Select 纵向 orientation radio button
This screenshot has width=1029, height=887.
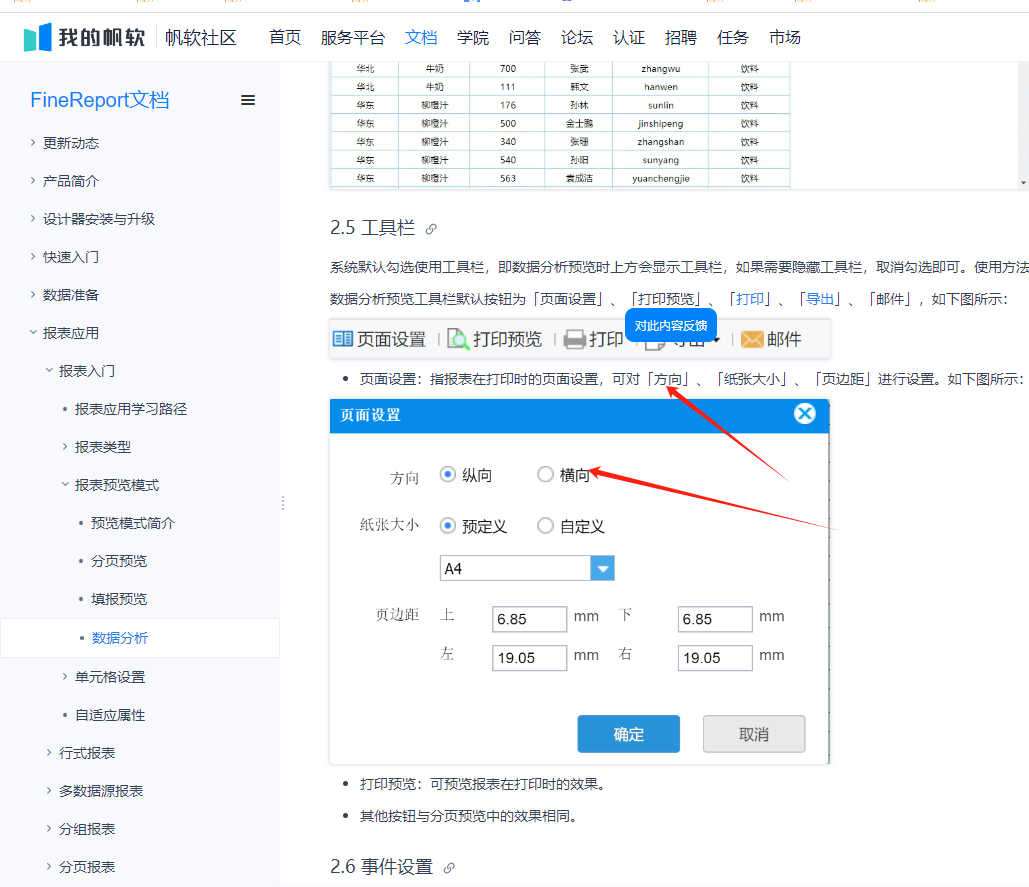pyautogui.click(x=448, y=474)
